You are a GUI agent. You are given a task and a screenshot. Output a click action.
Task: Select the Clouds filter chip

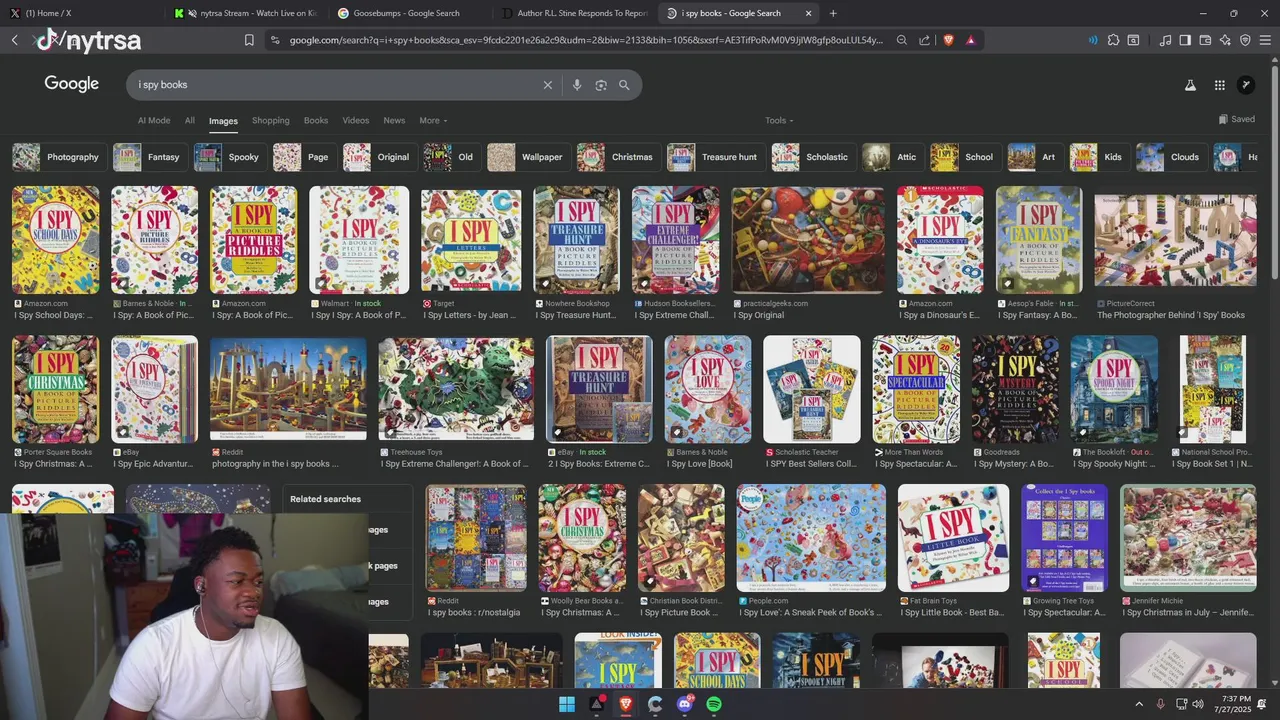click(1169, 157)
